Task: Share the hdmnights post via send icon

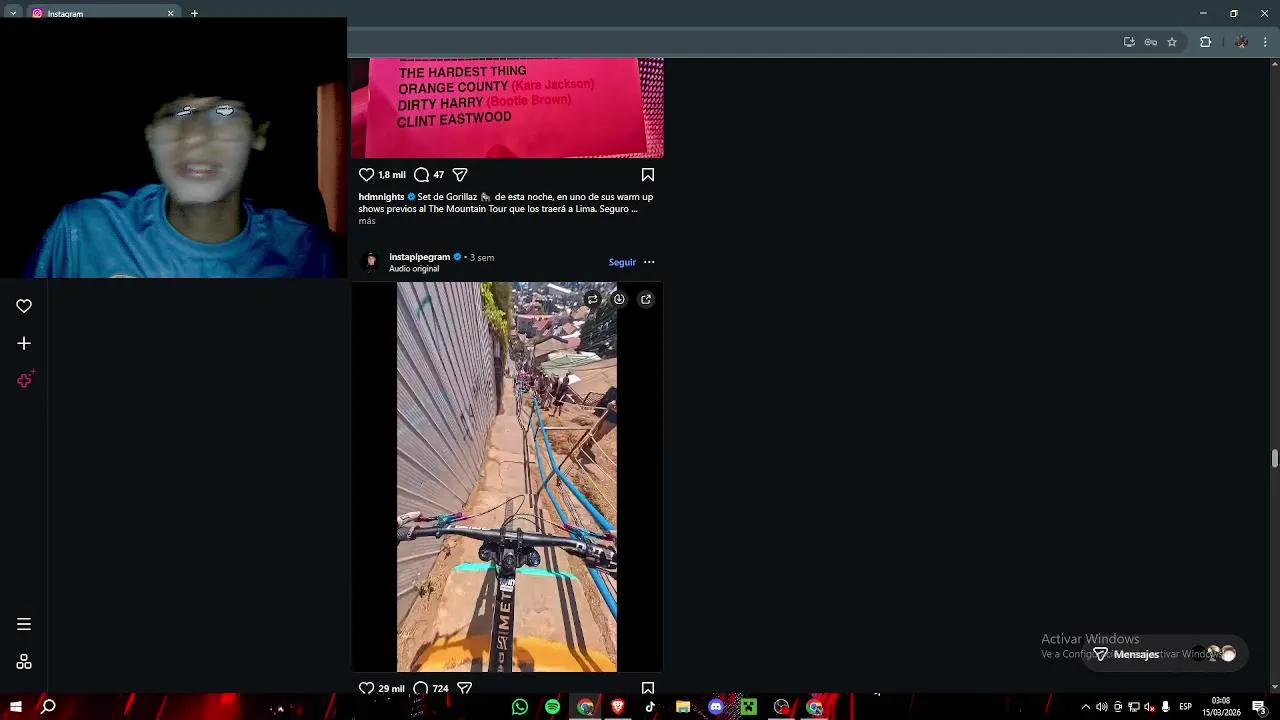Action: coord(460,174)
